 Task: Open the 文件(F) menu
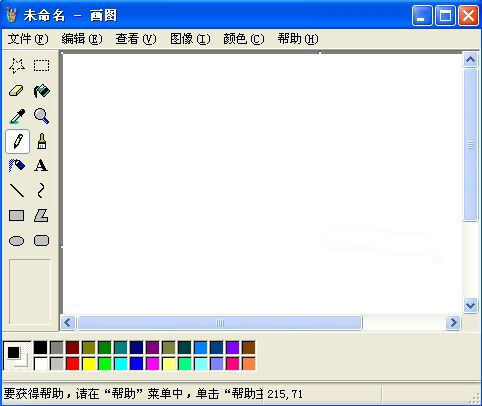[28, 39]
